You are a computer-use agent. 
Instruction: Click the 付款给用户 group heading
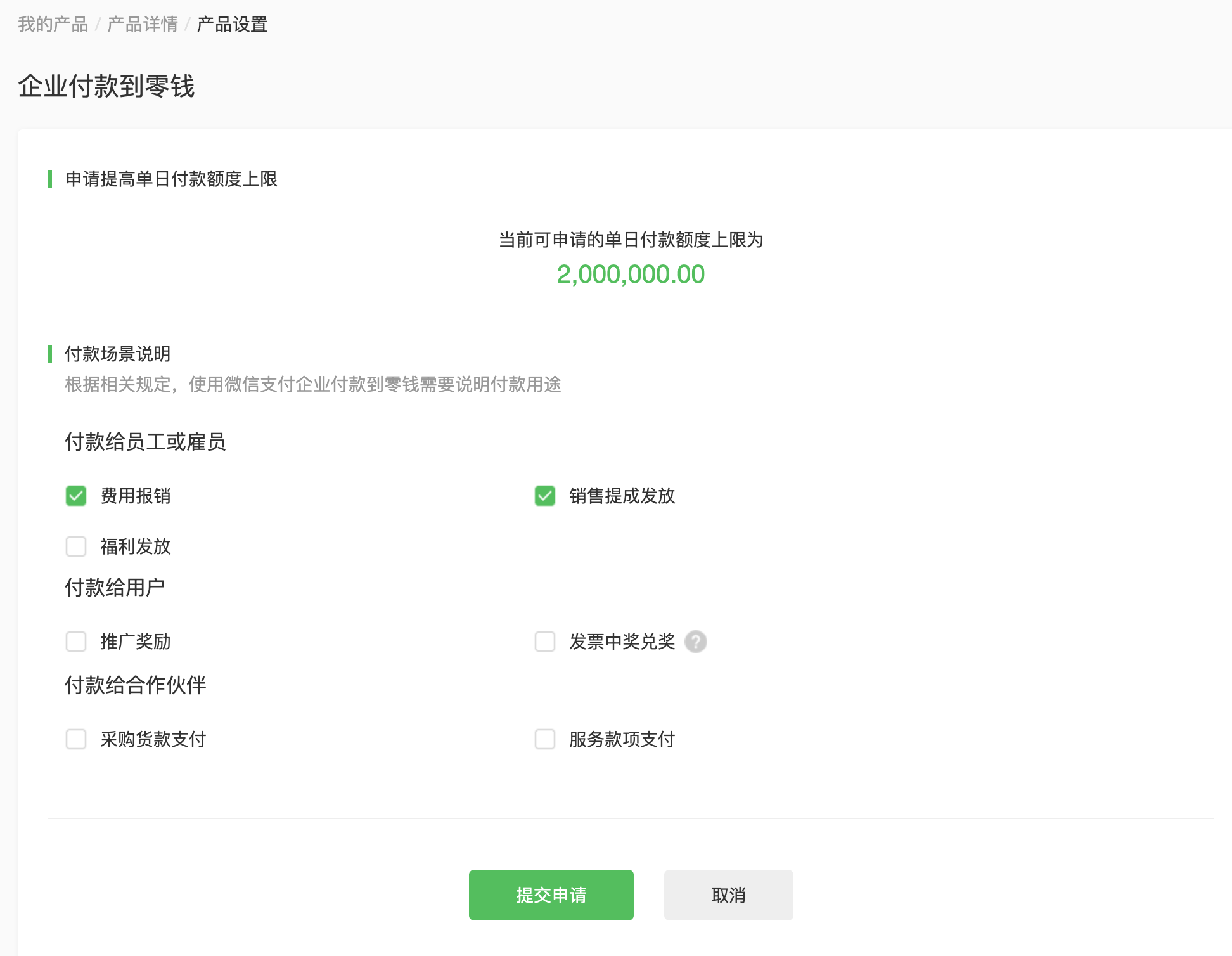[115, 588]
